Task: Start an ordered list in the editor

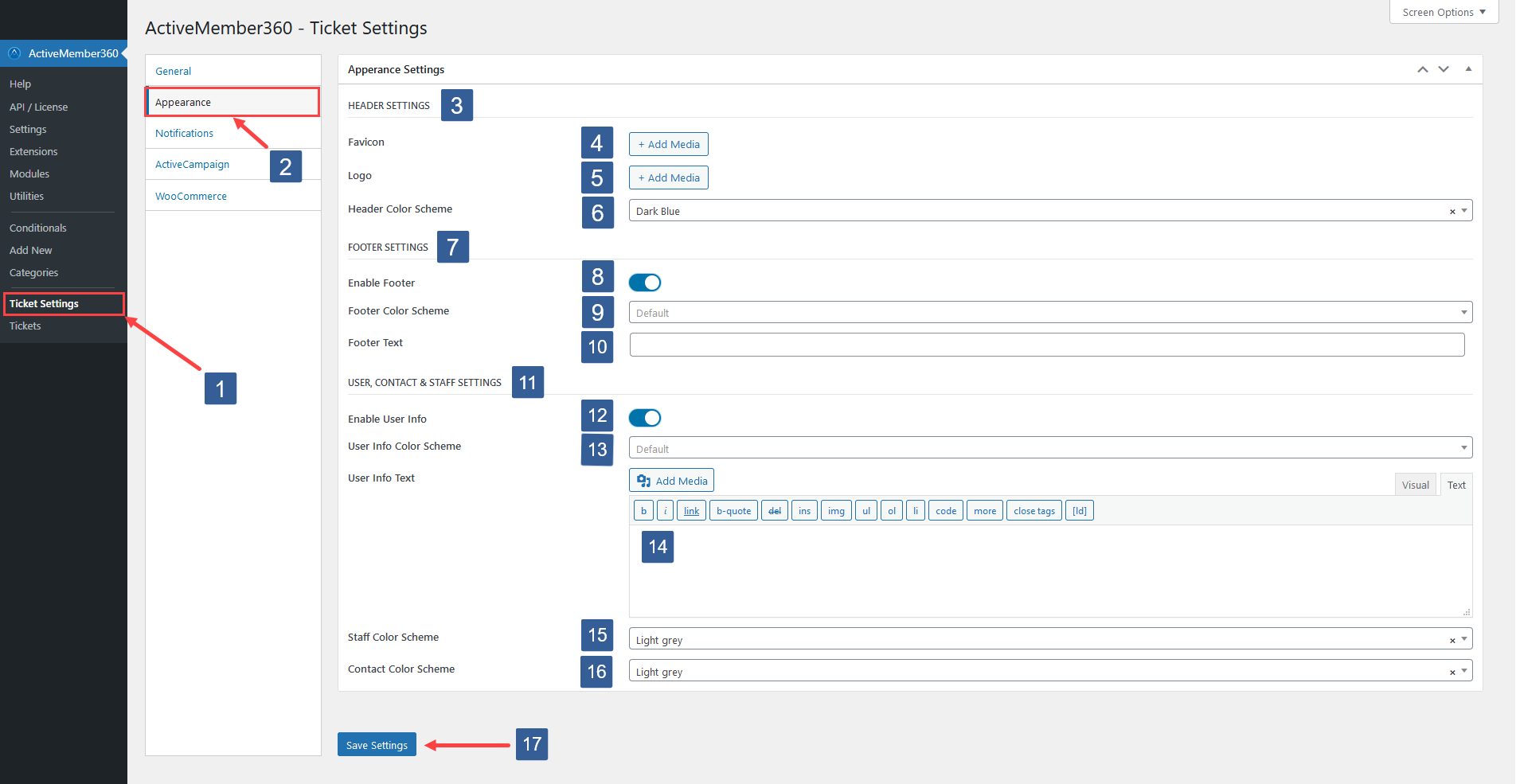Action: [x=891, y=510]
